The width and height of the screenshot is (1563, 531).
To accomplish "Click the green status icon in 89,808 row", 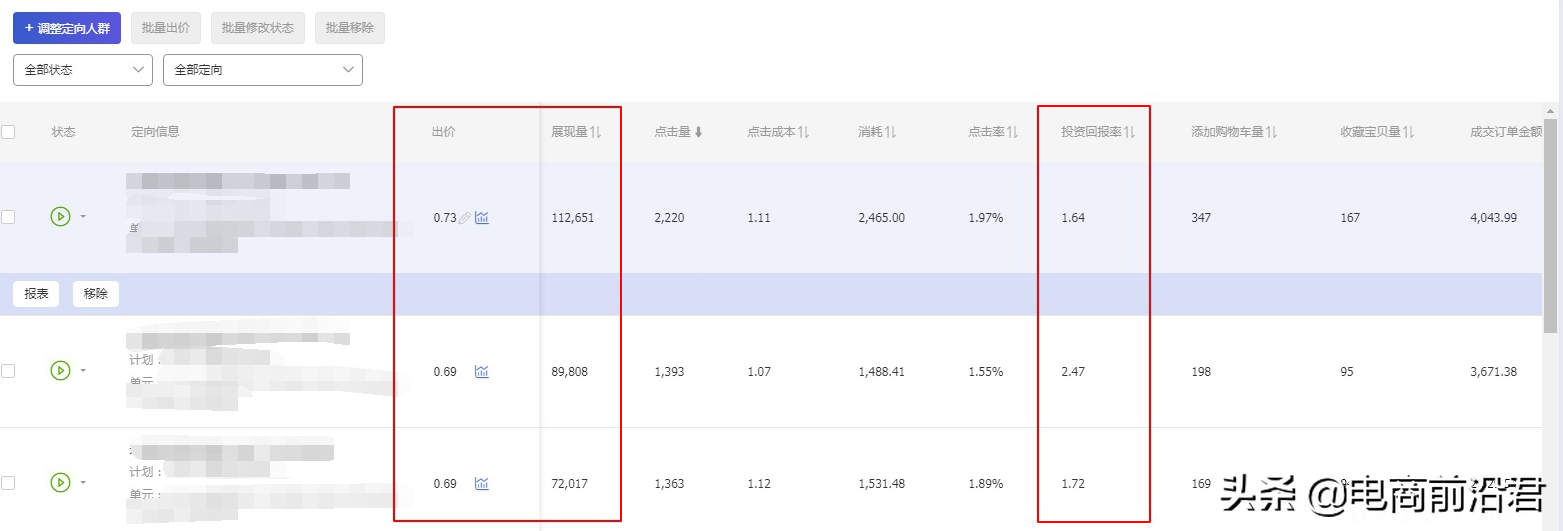I will coord(60,371).
